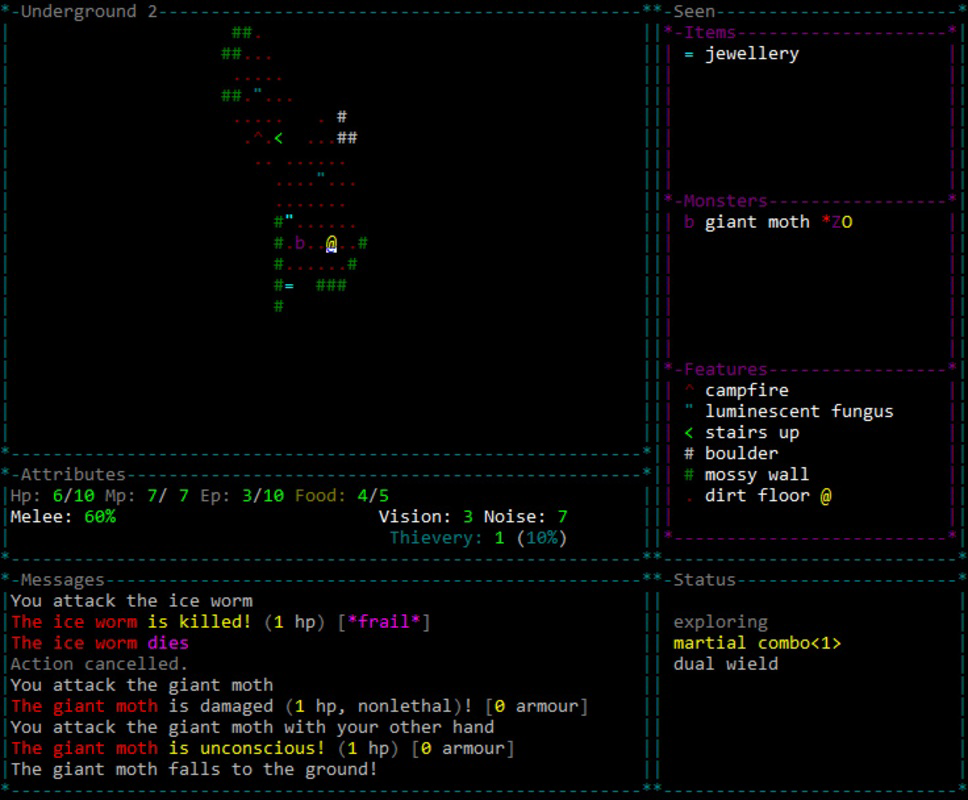Click the Monsters section header

725,201
